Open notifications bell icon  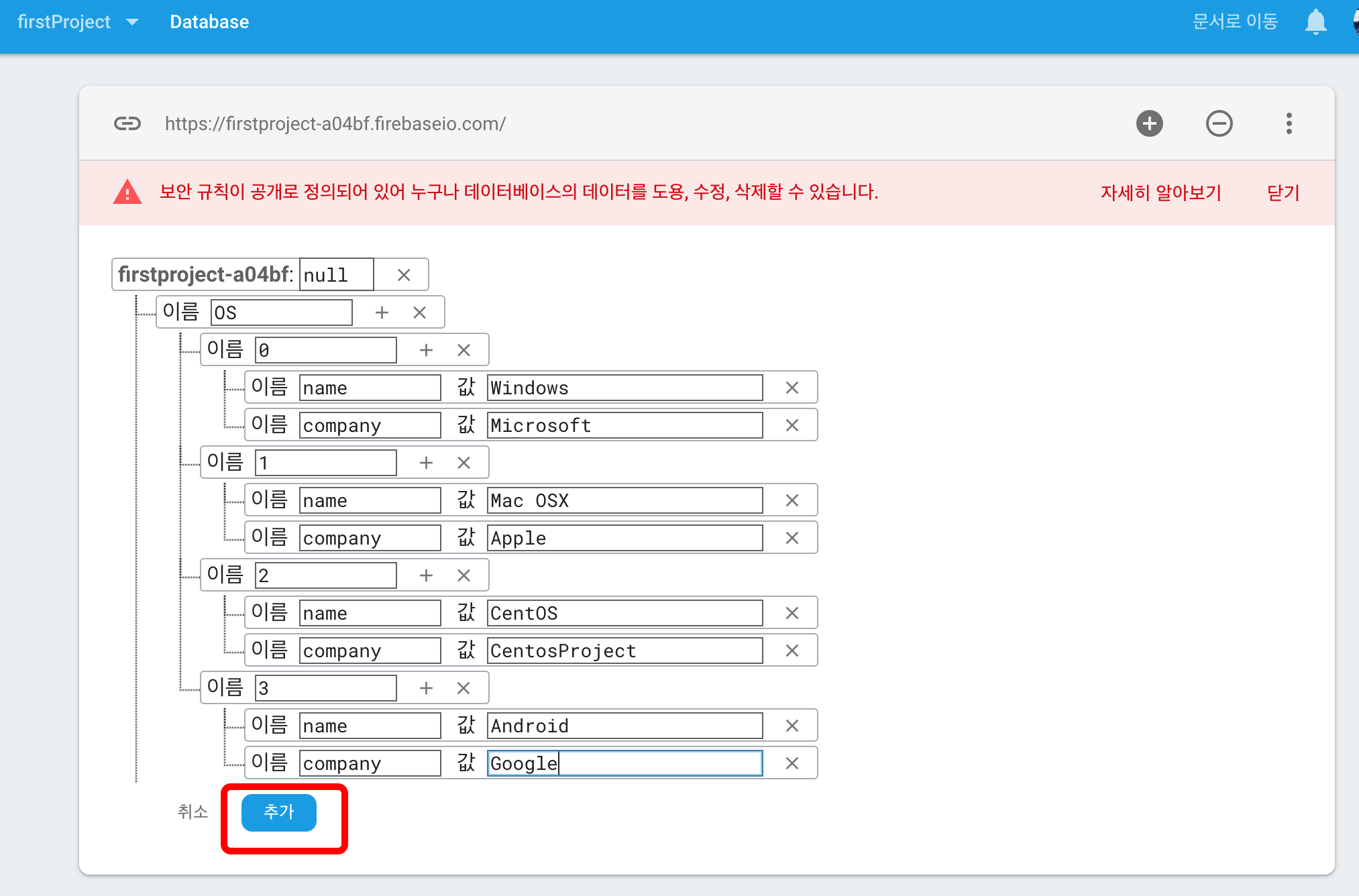(x=1315, y=22)
